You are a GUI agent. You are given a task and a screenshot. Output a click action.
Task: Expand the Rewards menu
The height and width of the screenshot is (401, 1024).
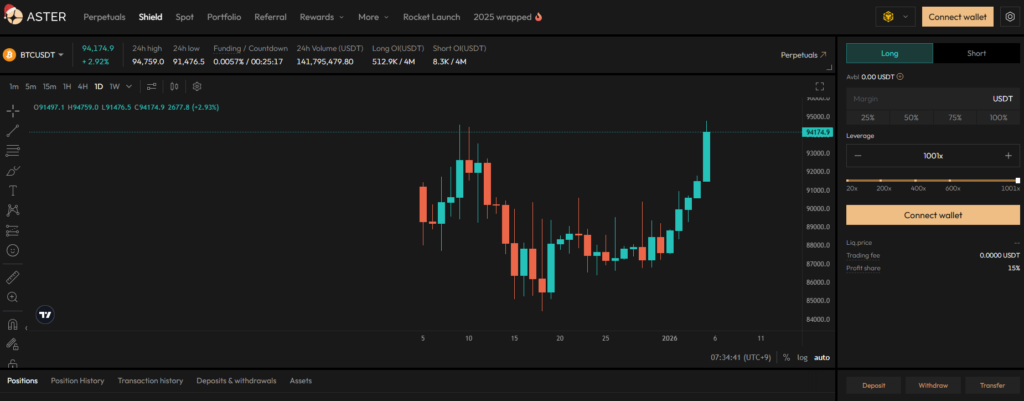(x=321, y=17)
